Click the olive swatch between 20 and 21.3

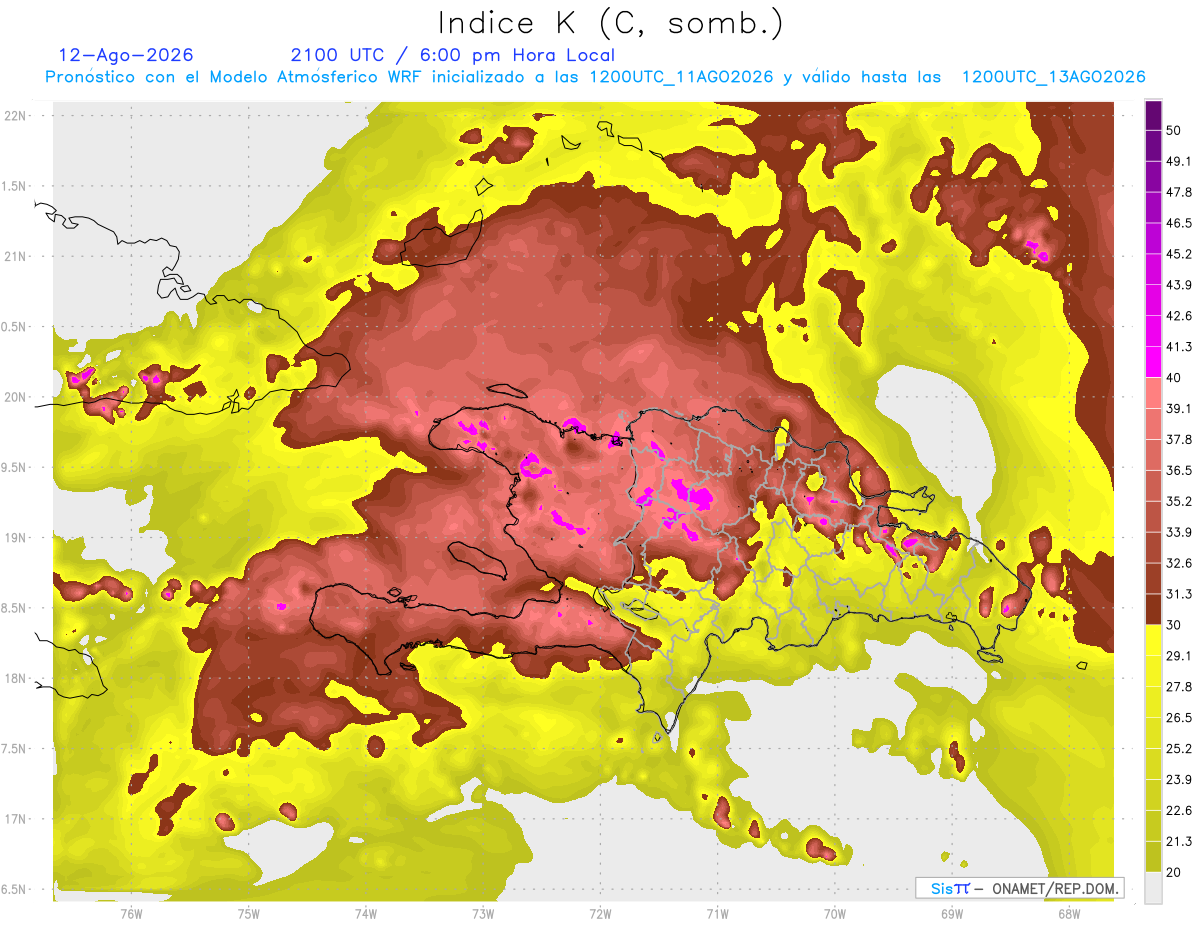[x=1153, y=857]
